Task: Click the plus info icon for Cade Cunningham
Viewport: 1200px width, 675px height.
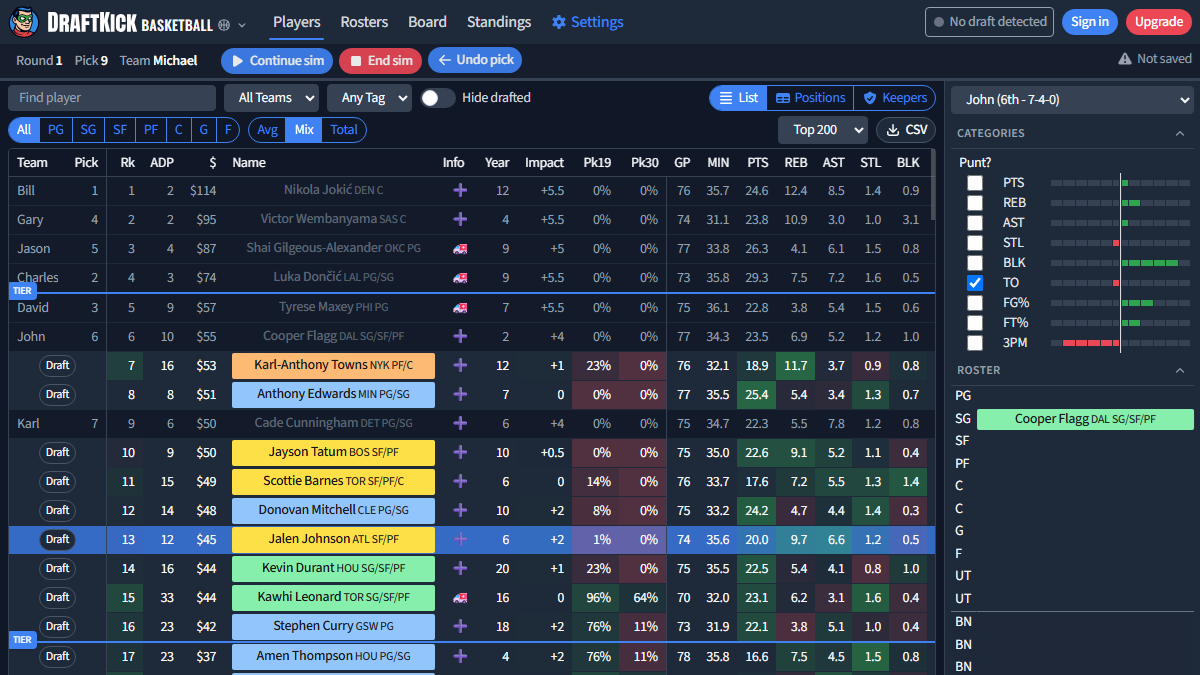Action: [460, 423]
